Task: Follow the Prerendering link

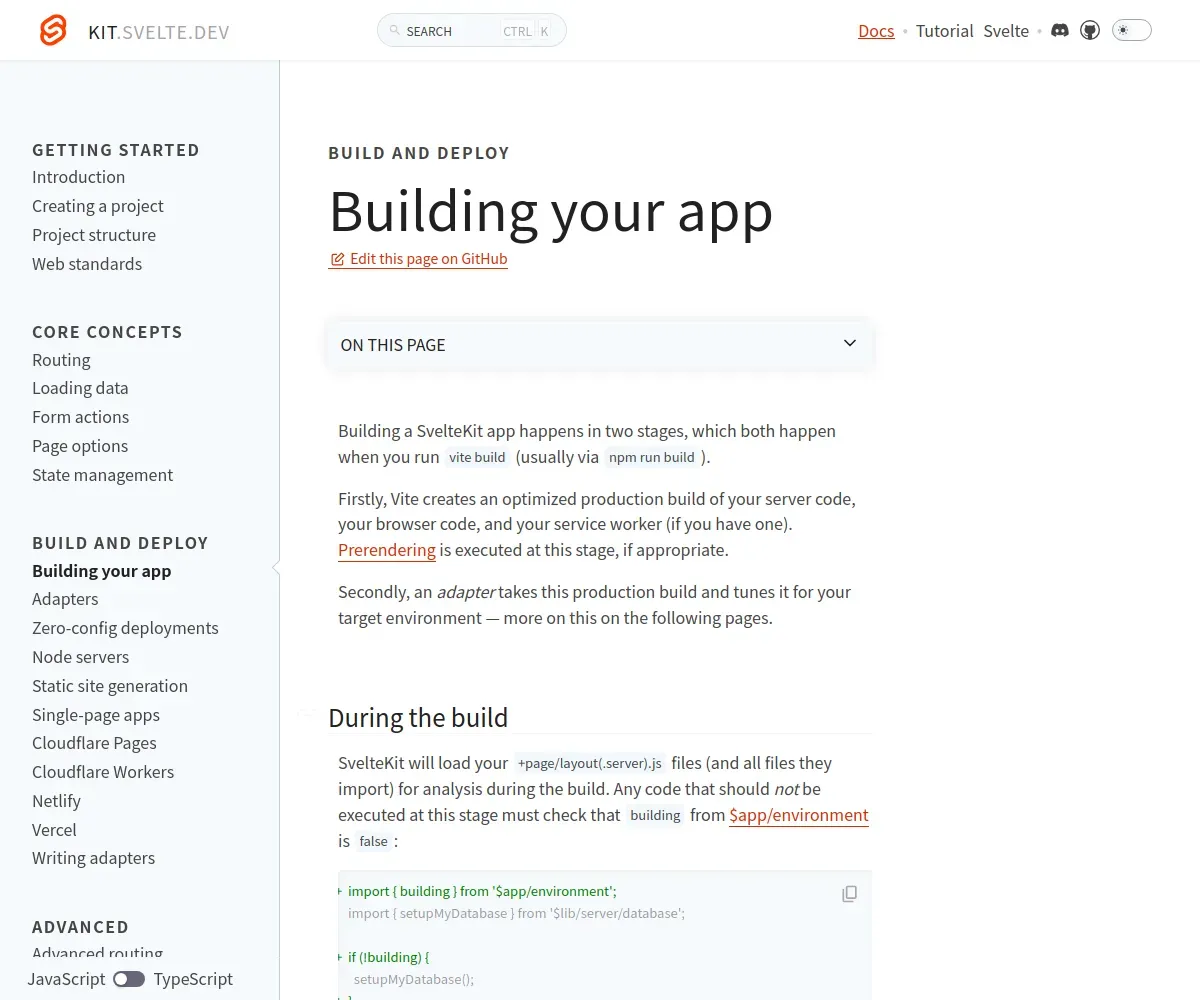Action: (387, 550)
